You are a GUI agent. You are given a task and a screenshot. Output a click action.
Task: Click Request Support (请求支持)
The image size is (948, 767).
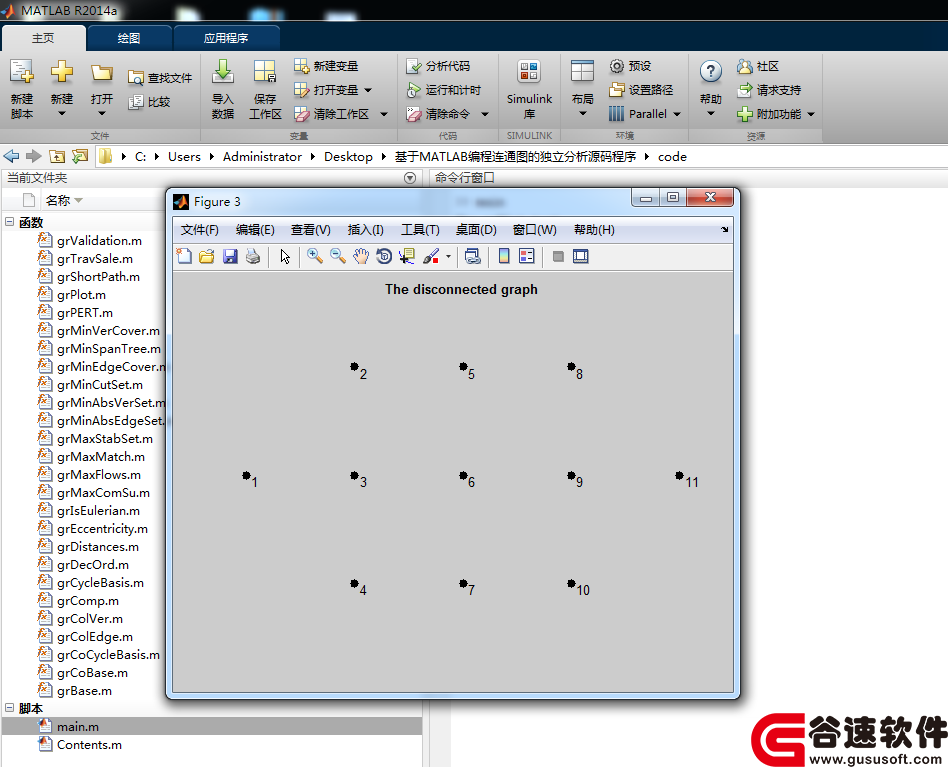point(769,90)
